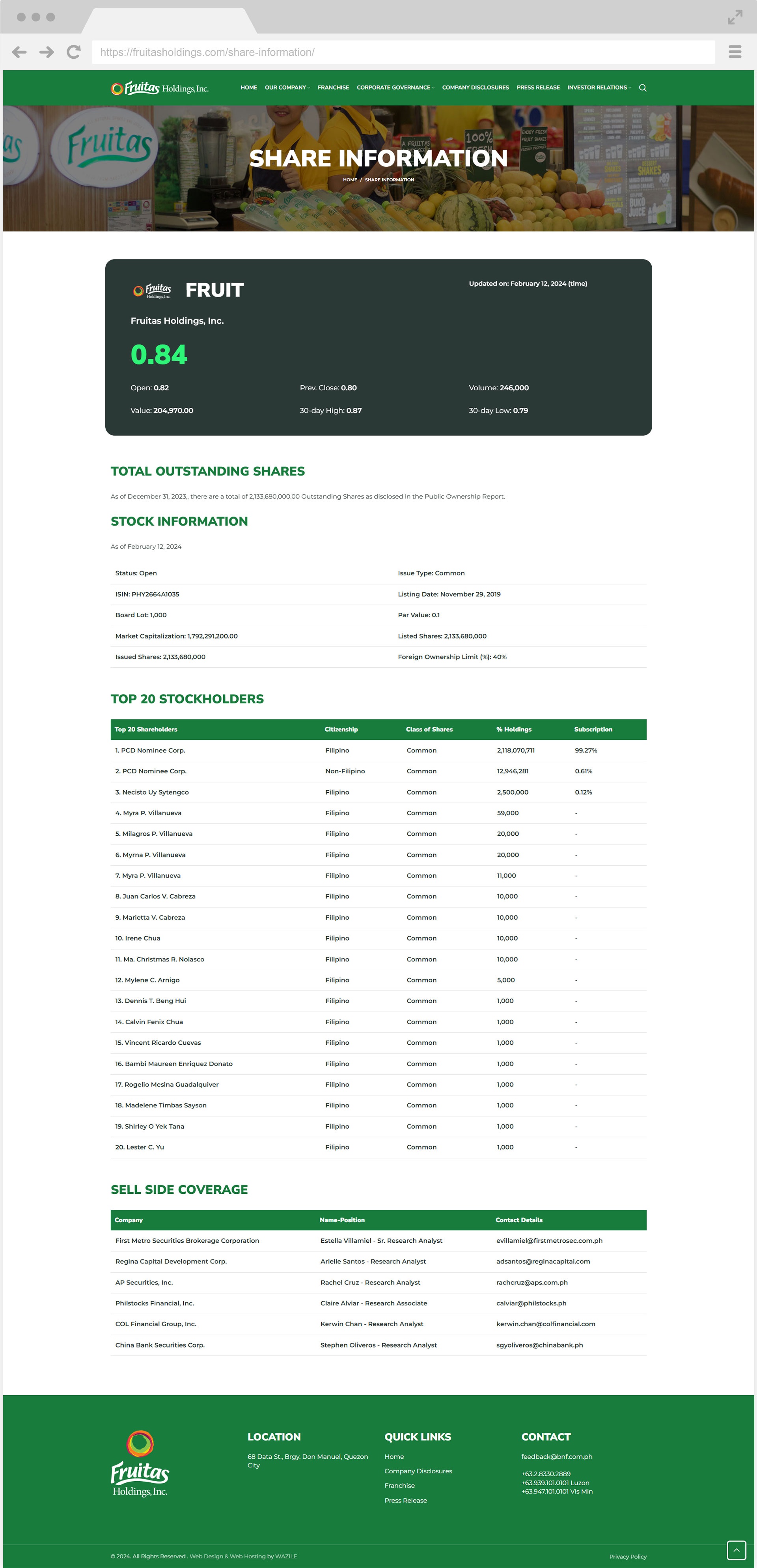Select shareholder Bambi Maureen Enriquez Donato
757x1568 pixels.
[x=174, y=1064]
